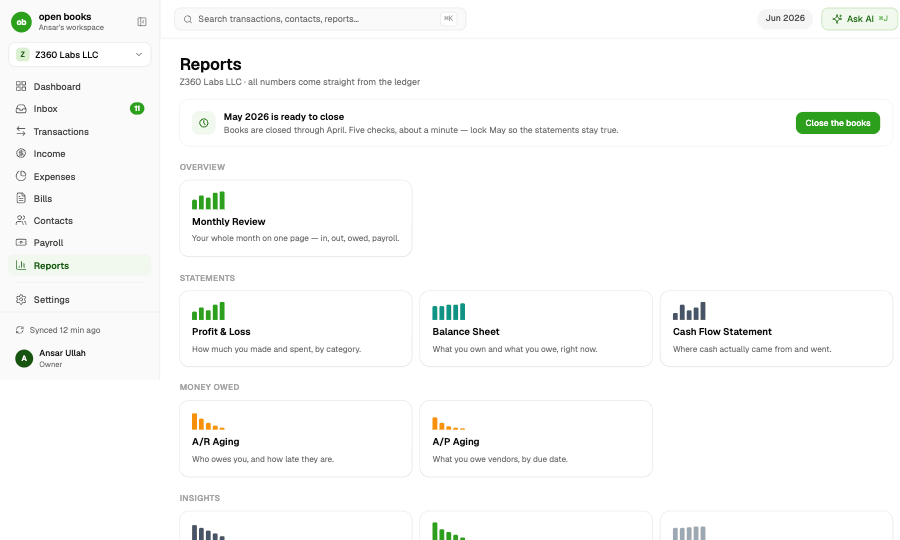The image size is (900, 540).
Task: Click the Close the books button
Action: (x=837, y=123)
